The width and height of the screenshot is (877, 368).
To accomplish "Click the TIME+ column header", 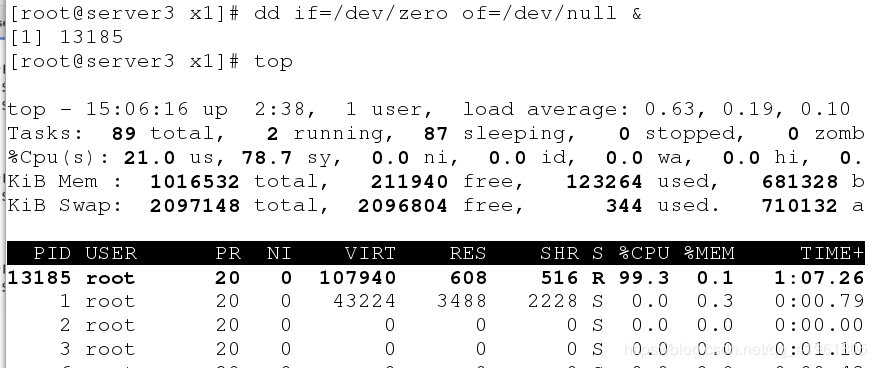I will pyautogui.click(x=832, y=253).
